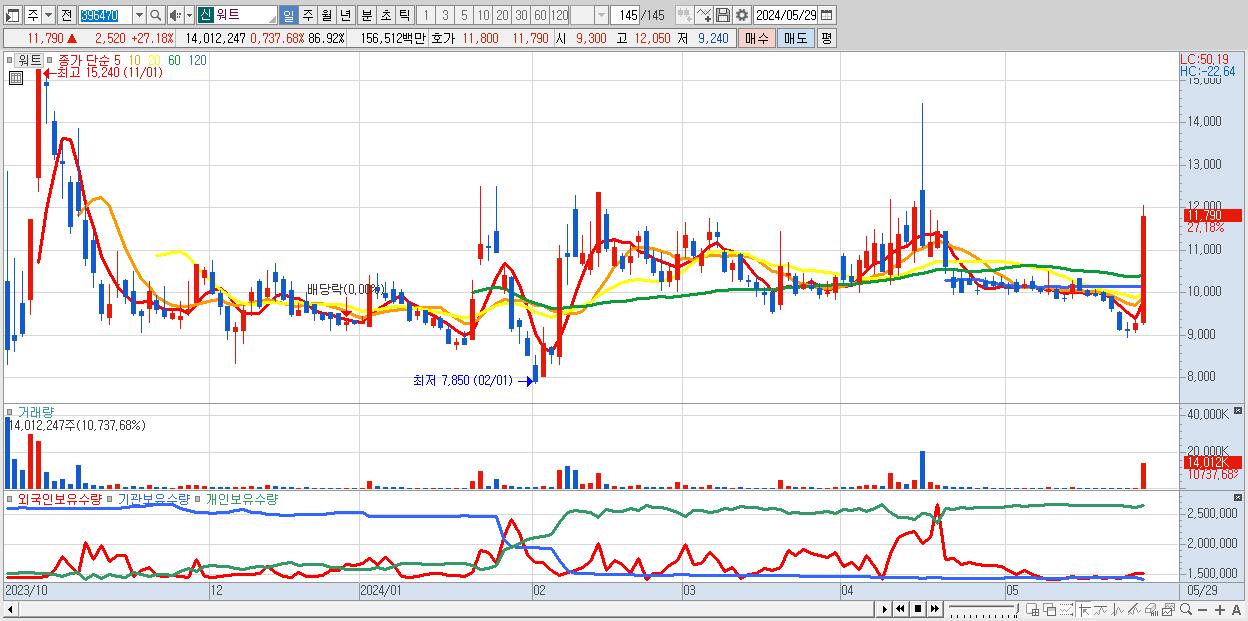The width and height of the screenshot is (1248, 621).
Task: Click the crosshair cursor tool icon
Action: click(1084, 609)
